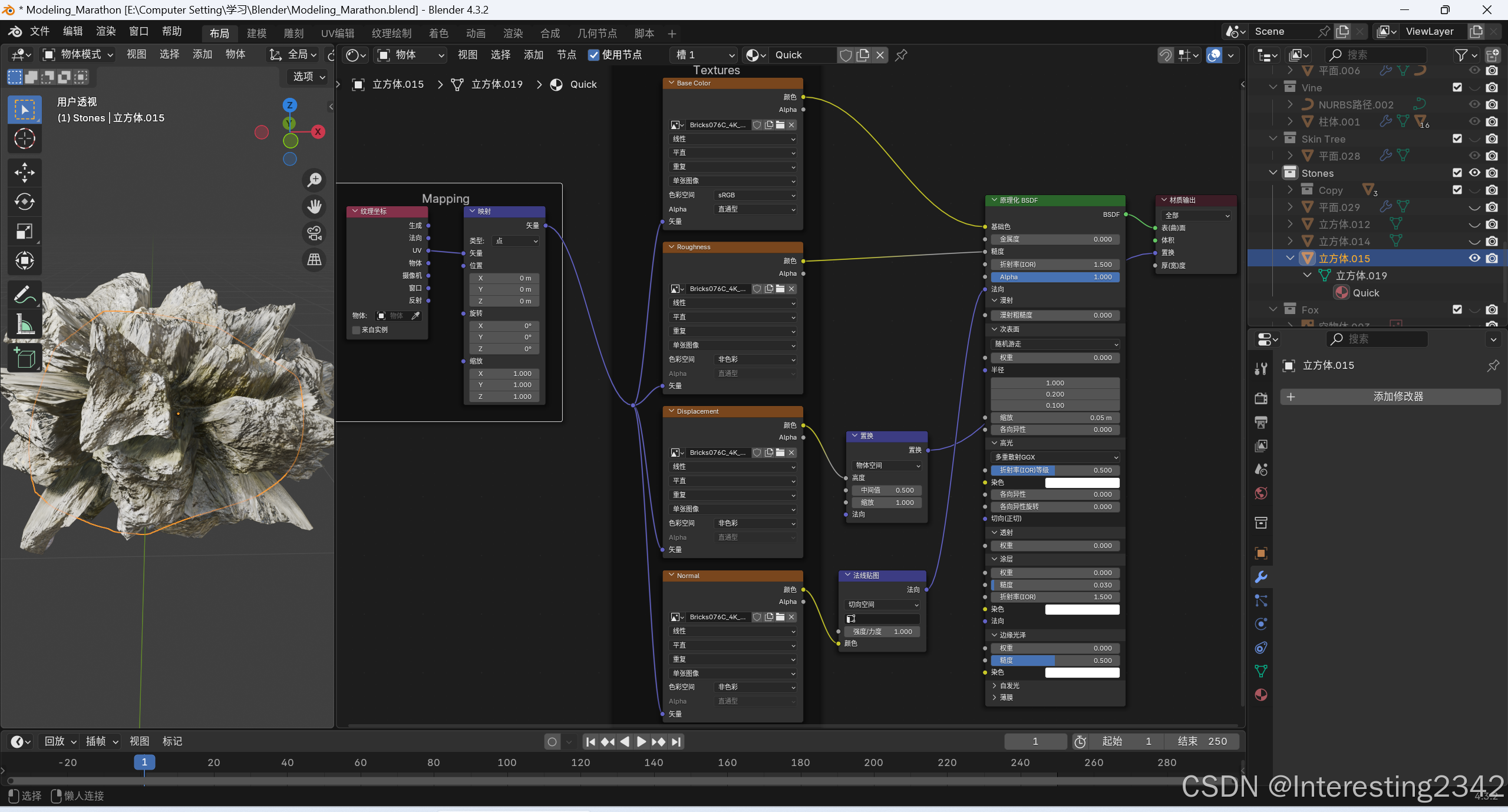Select the Measure ruler tool
The height and width of the screenshot is (812, 1508).
pos(24,324)
